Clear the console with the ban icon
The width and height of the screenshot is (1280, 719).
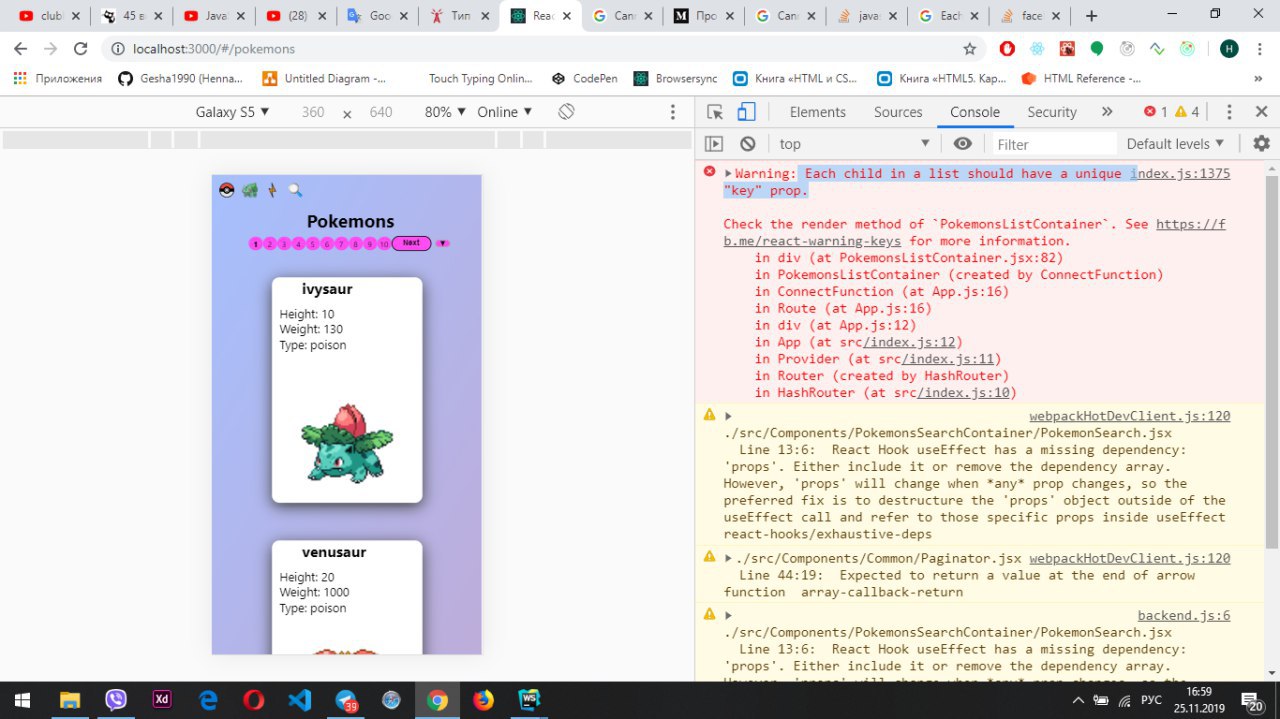pyautogui.click(x=747, y=144)
